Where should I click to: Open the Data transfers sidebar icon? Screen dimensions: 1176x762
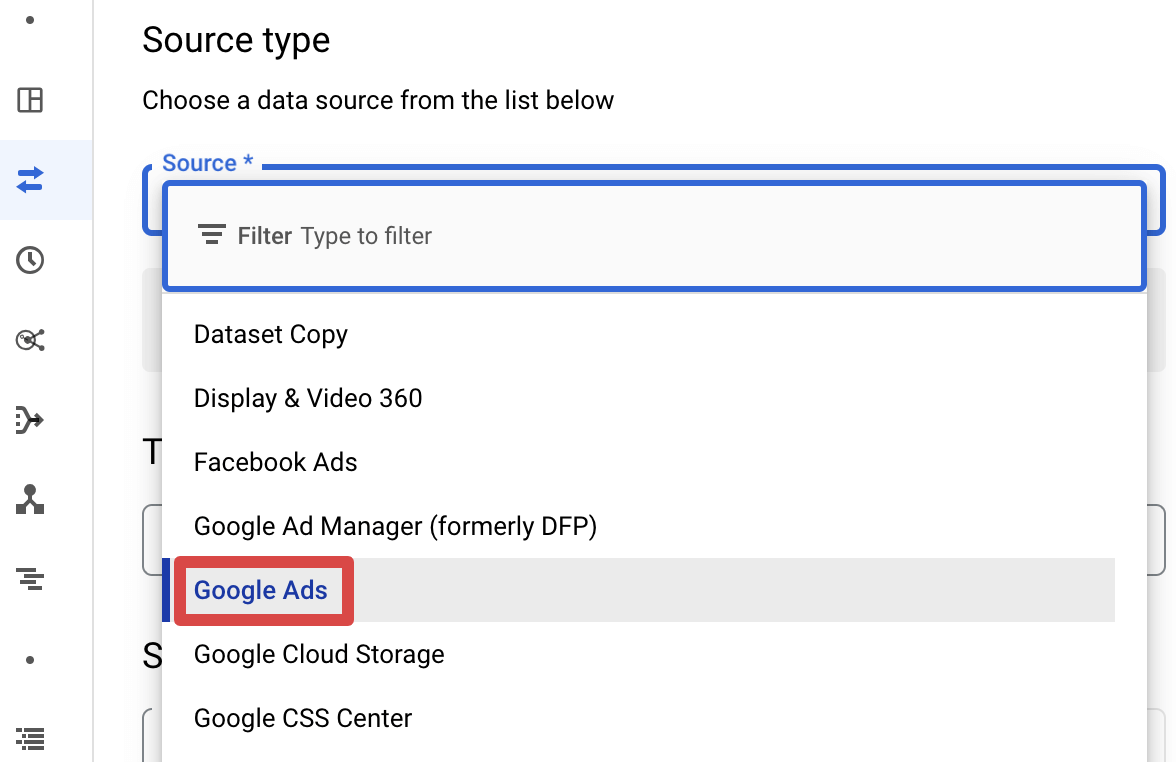point(30,180)
